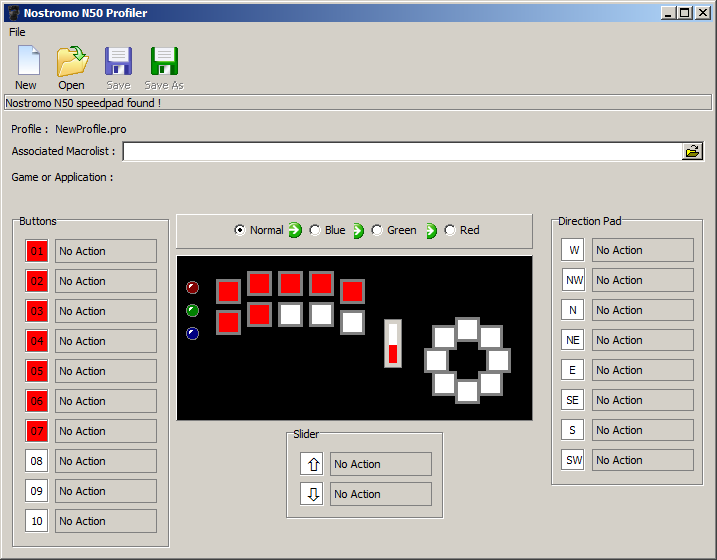Open a profile with the Open folder icon

pyautogui.click(x=72, y=61)
